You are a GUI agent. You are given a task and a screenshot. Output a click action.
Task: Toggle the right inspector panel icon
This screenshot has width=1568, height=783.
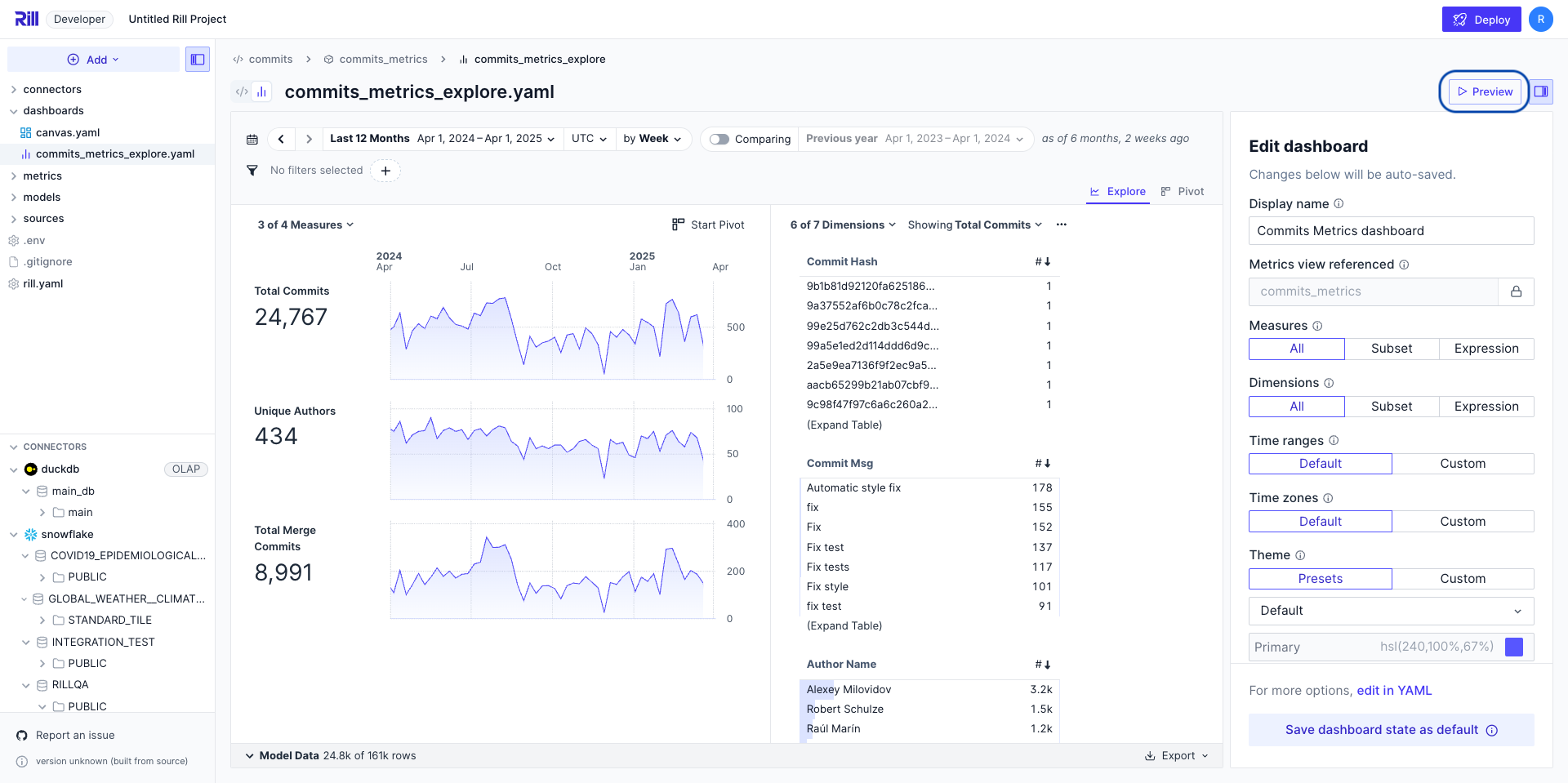pyautogui.click(x=1541, y=91)
